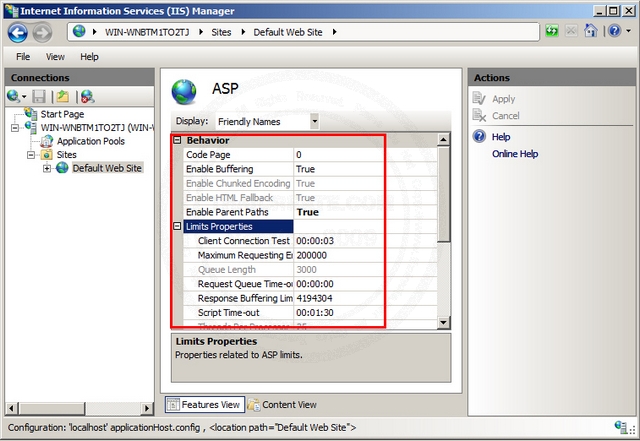The image size is (640, 441).
Task: Collapse the Sites node expander
Action: 31,155
